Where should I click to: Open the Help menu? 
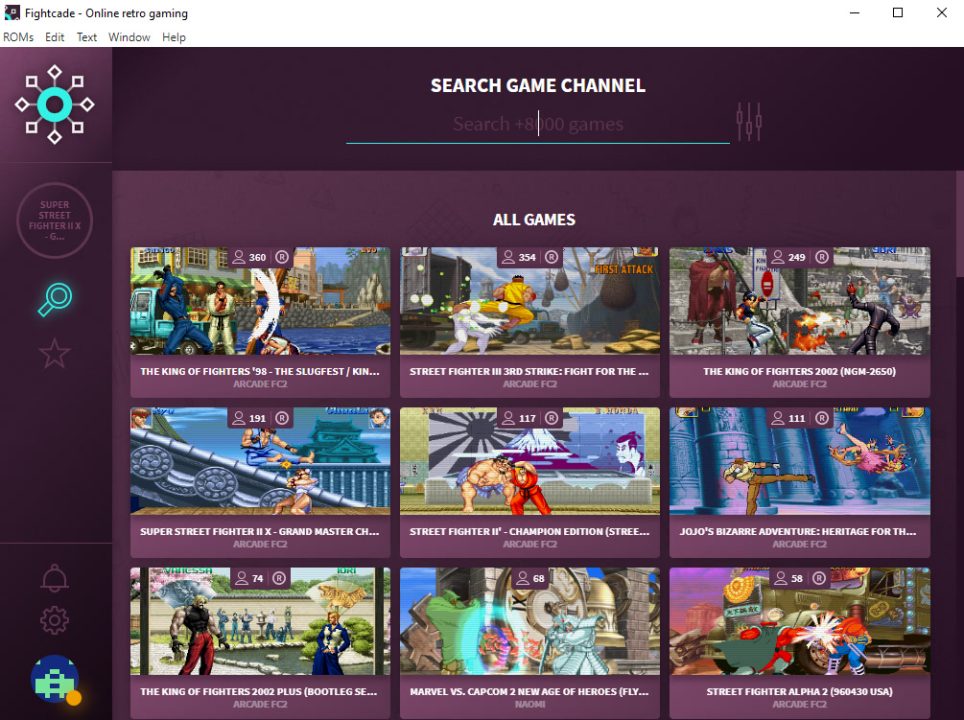click(x=174, y=37)
